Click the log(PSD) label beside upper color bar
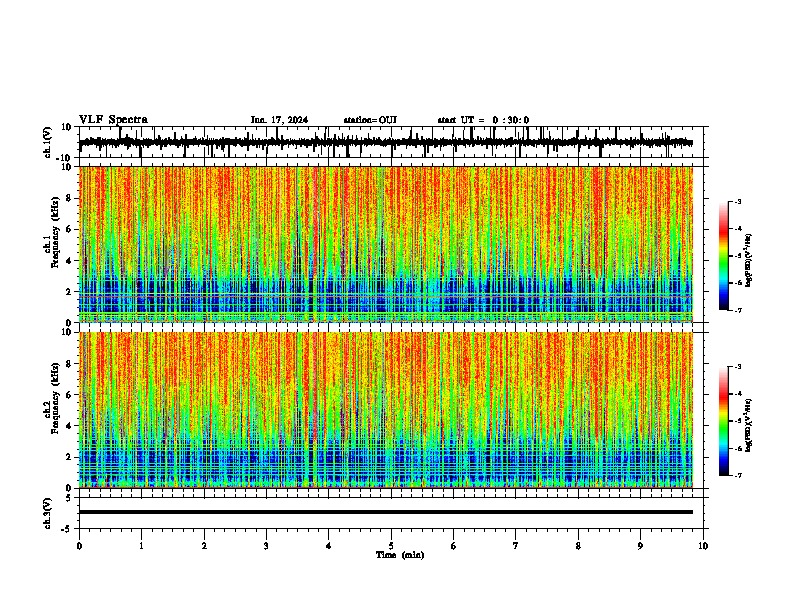The width and height of the screenshot is (792, 612). 748,260
